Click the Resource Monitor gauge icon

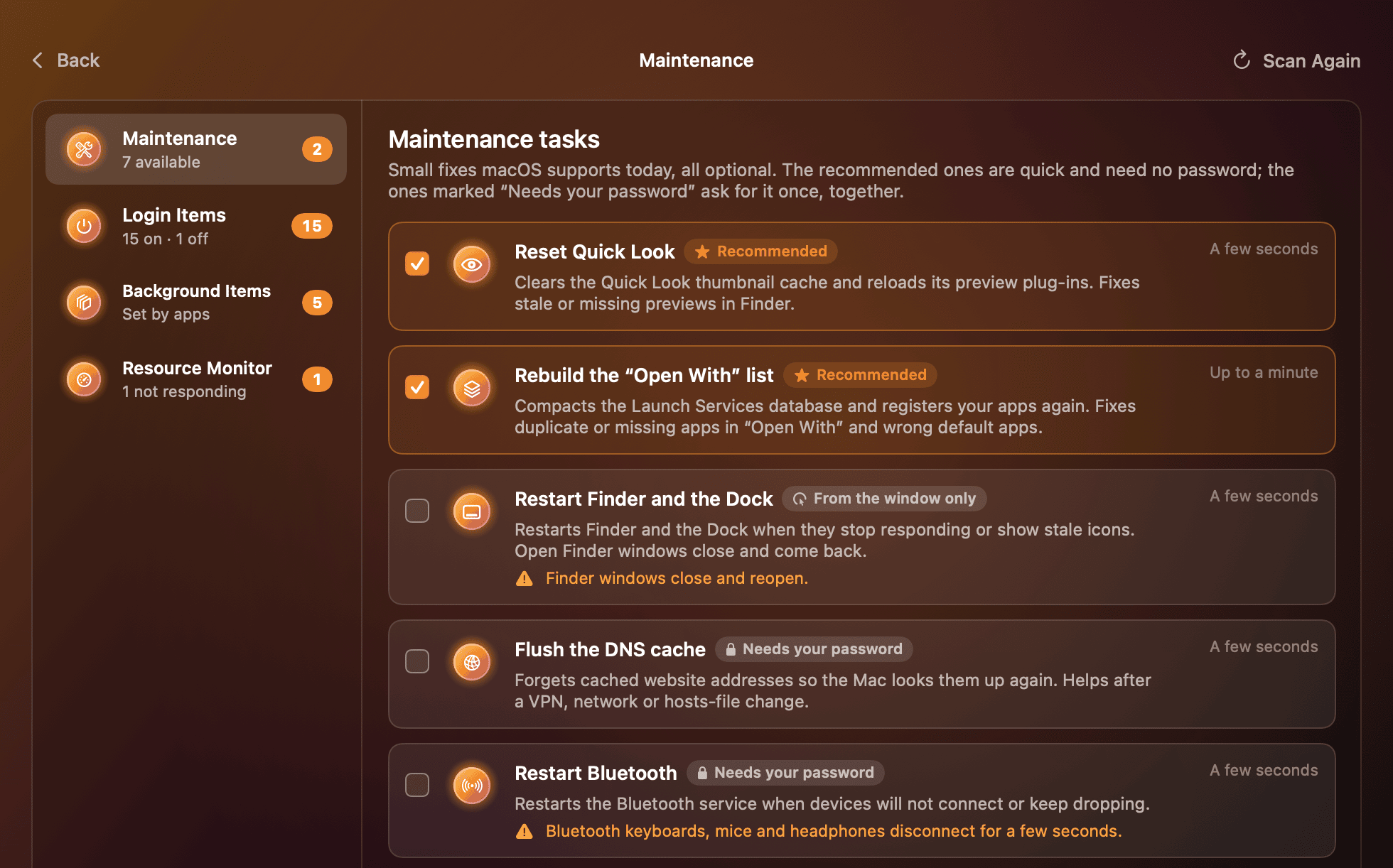tap(84, 379)
